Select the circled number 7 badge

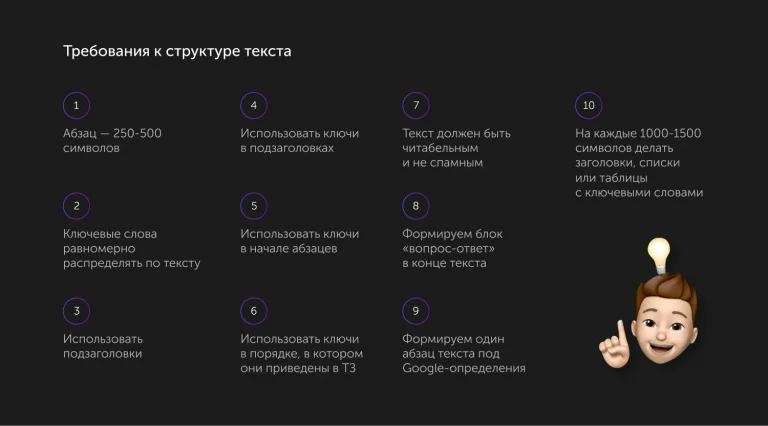(x=416, y=105)
